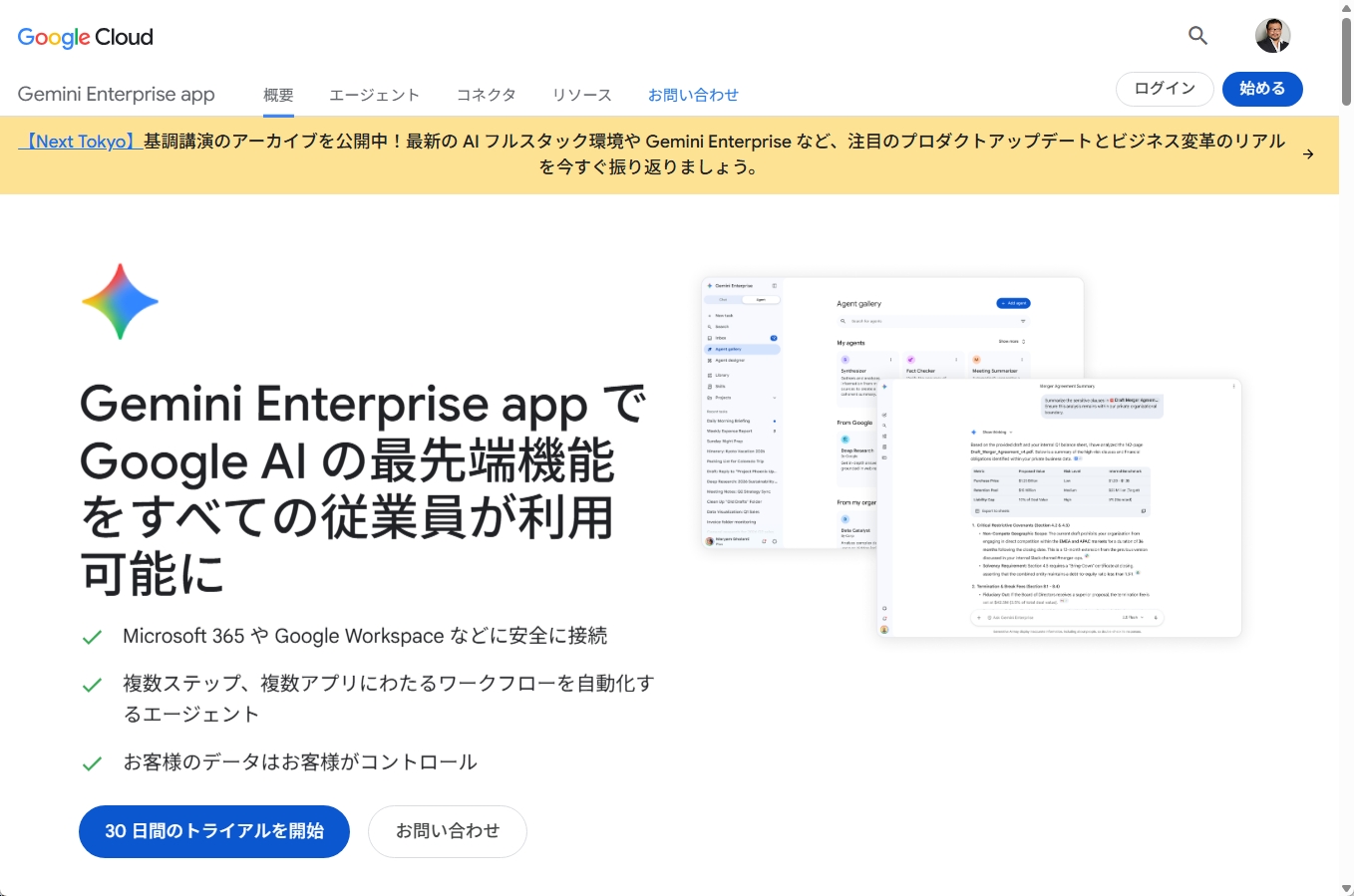Click the white お問い合わせ outline button
This screenshot has height=896, width=1354.
pyautogui.click(x=448, y=831)
